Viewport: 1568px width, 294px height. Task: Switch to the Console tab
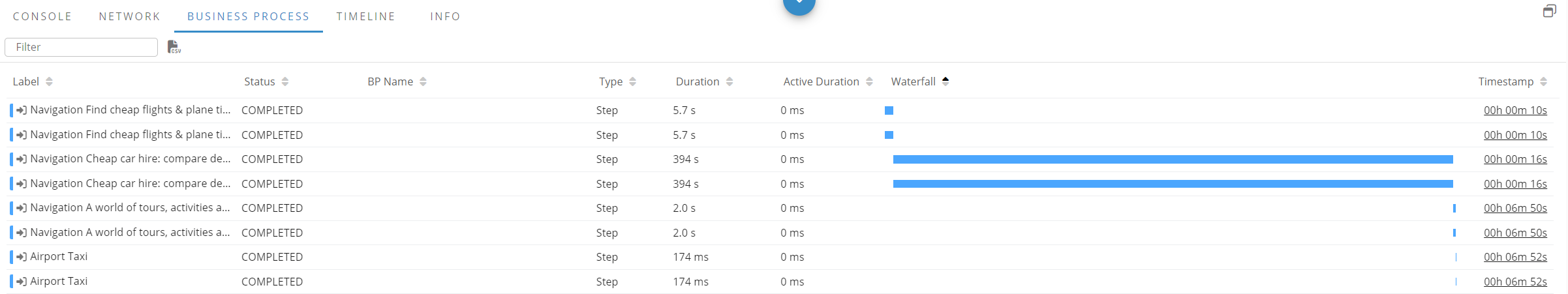[42, 16]
